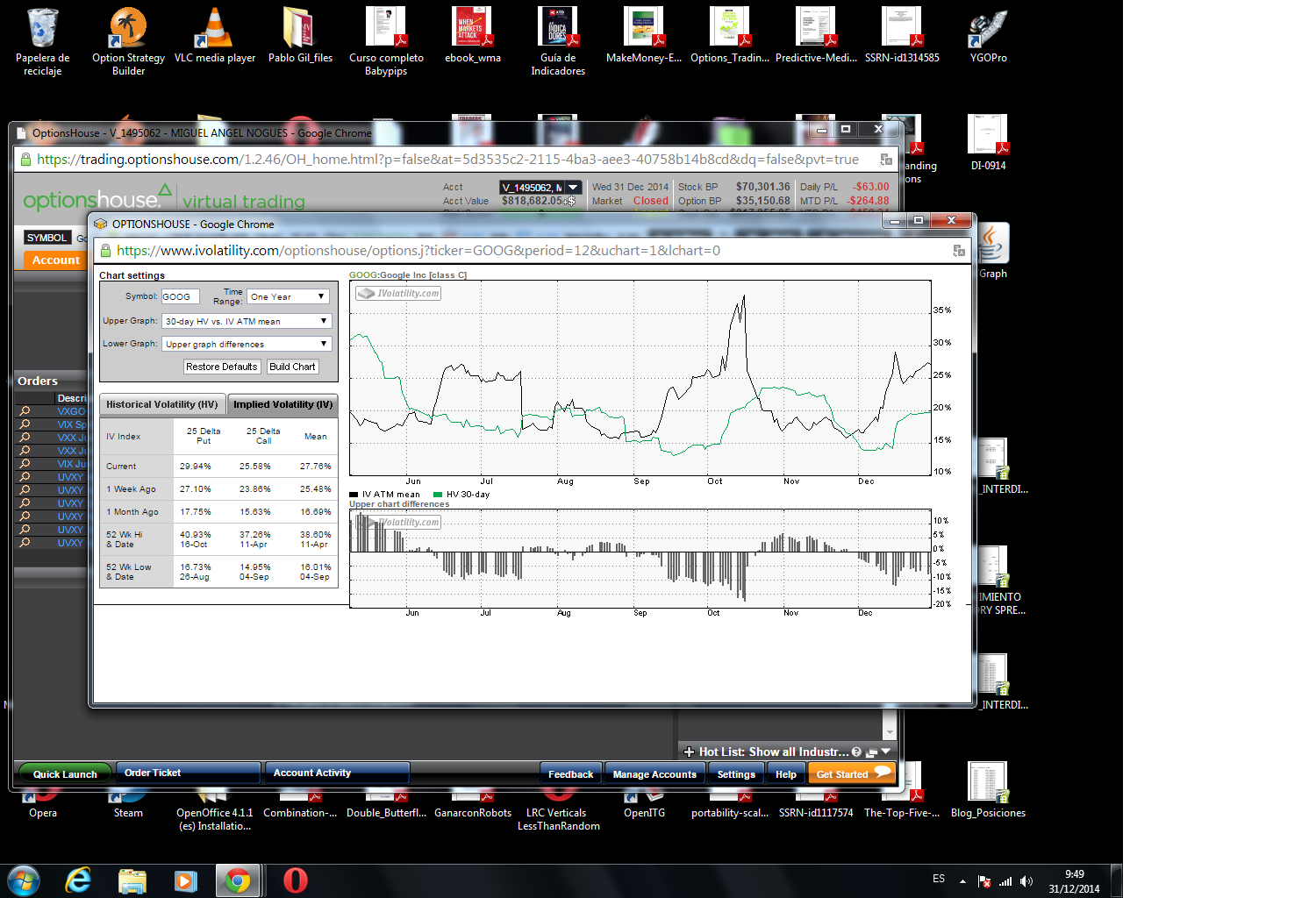1316x898 pixels.
Task: Click the Help button in OptionsHouse
Action: pyautogui.click(x=786, y=774)
